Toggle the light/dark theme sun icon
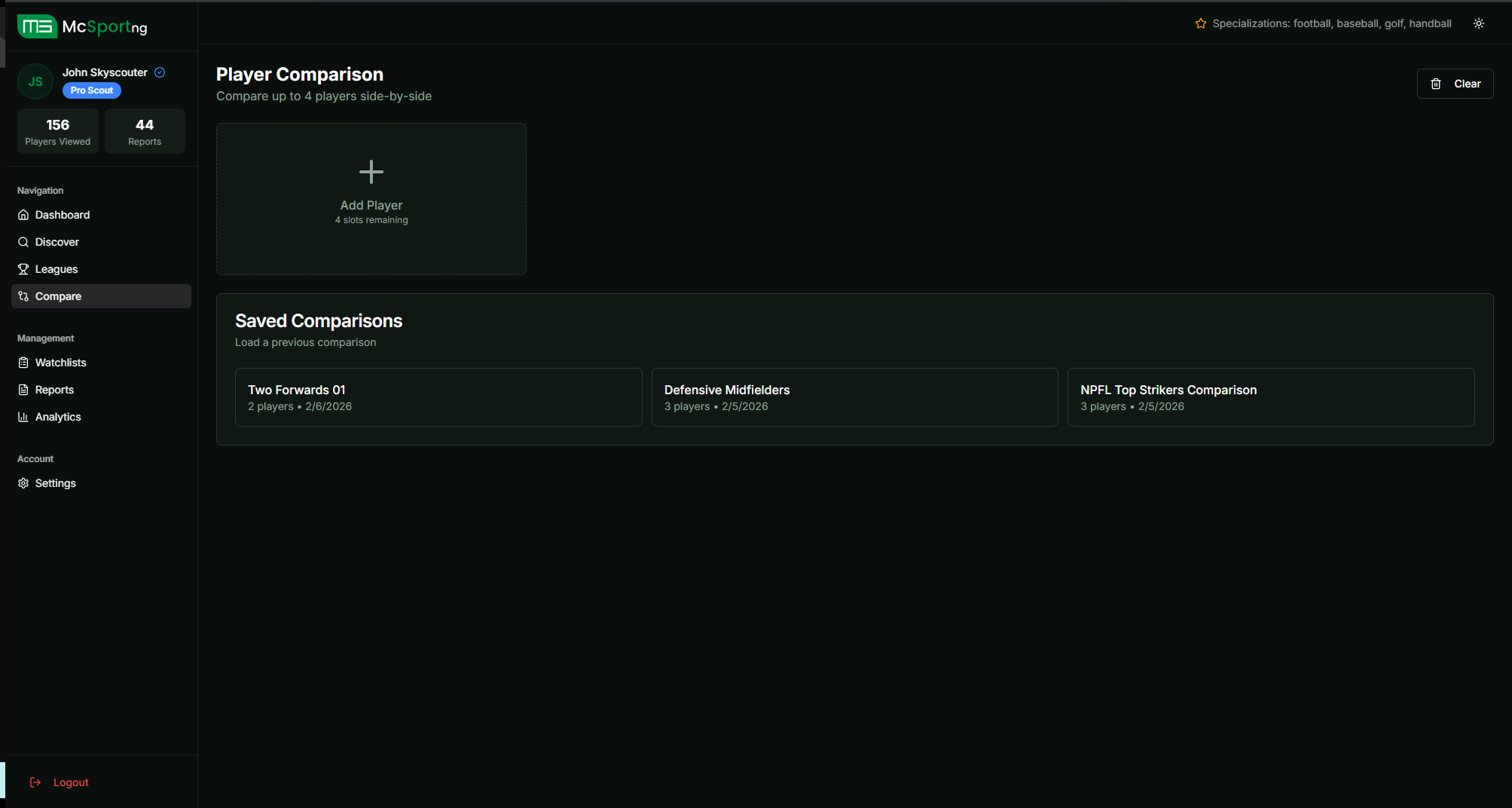 tap(1478, 23)
